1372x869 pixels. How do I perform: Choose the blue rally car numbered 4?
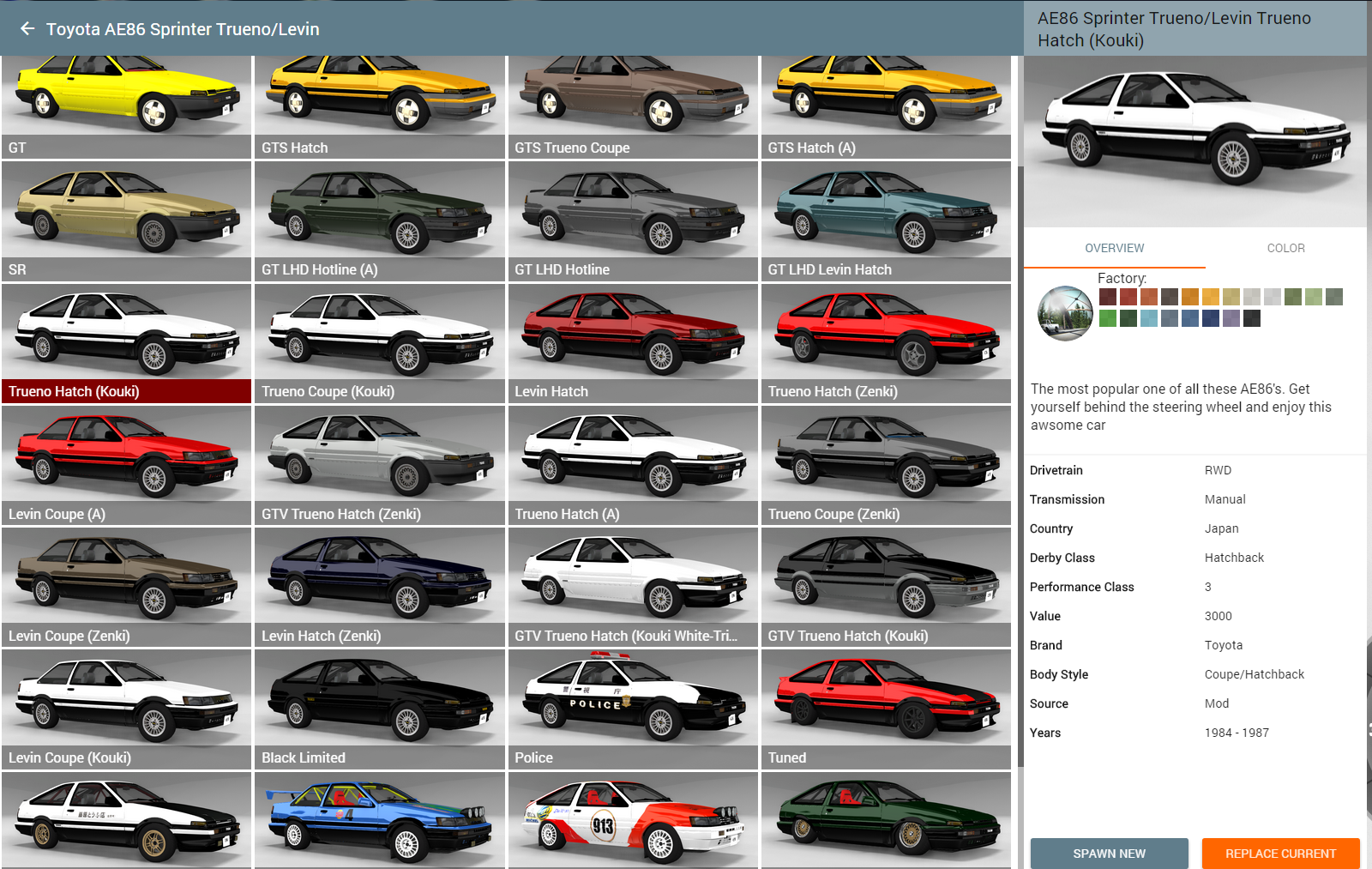pyautogui.click(x=380, y=820)
